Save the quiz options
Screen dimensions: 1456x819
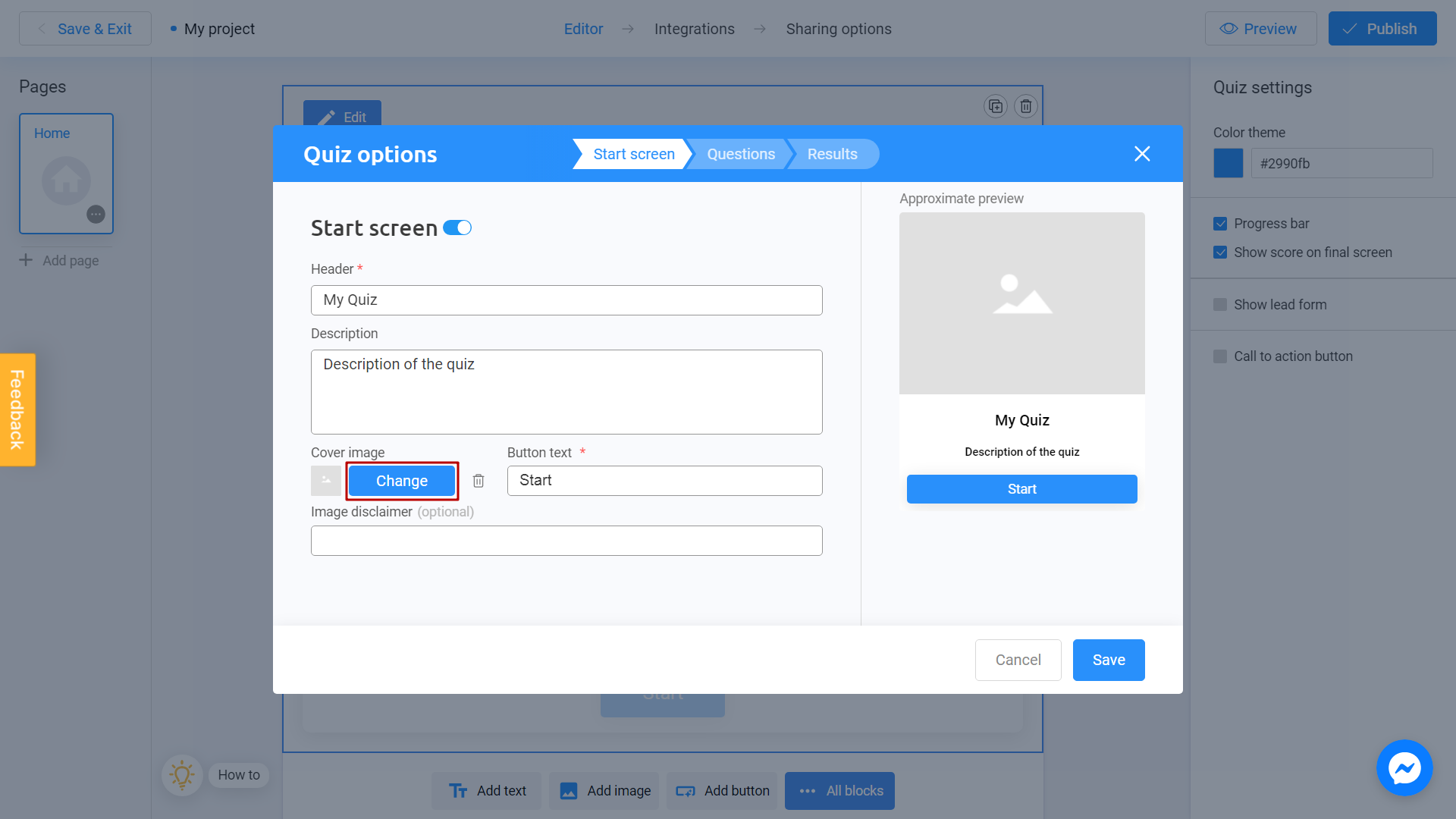pos(1108,660)
